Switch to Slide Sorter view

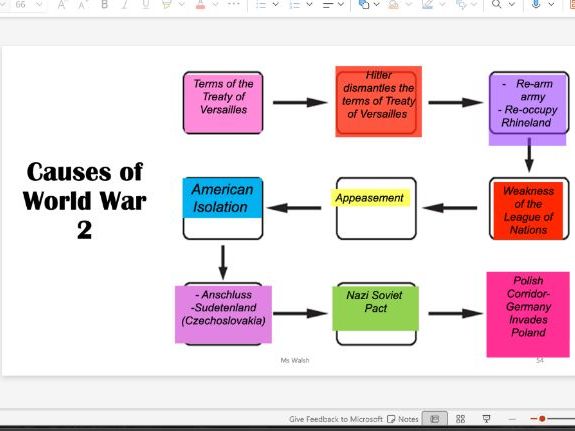[x=460, y=419]
